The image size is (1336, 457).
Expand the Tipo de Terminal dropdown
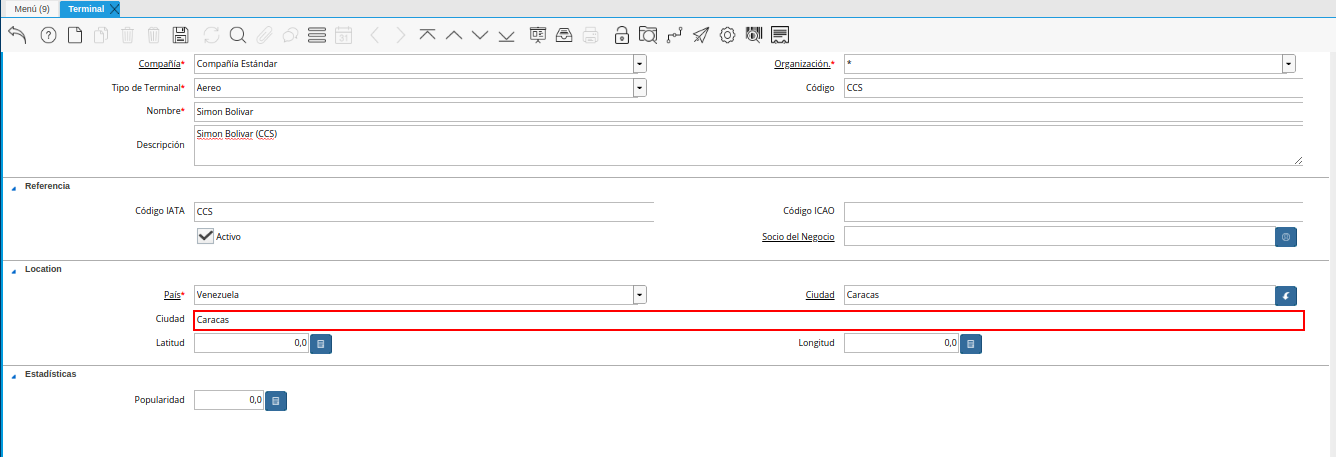tap(639, 88)
